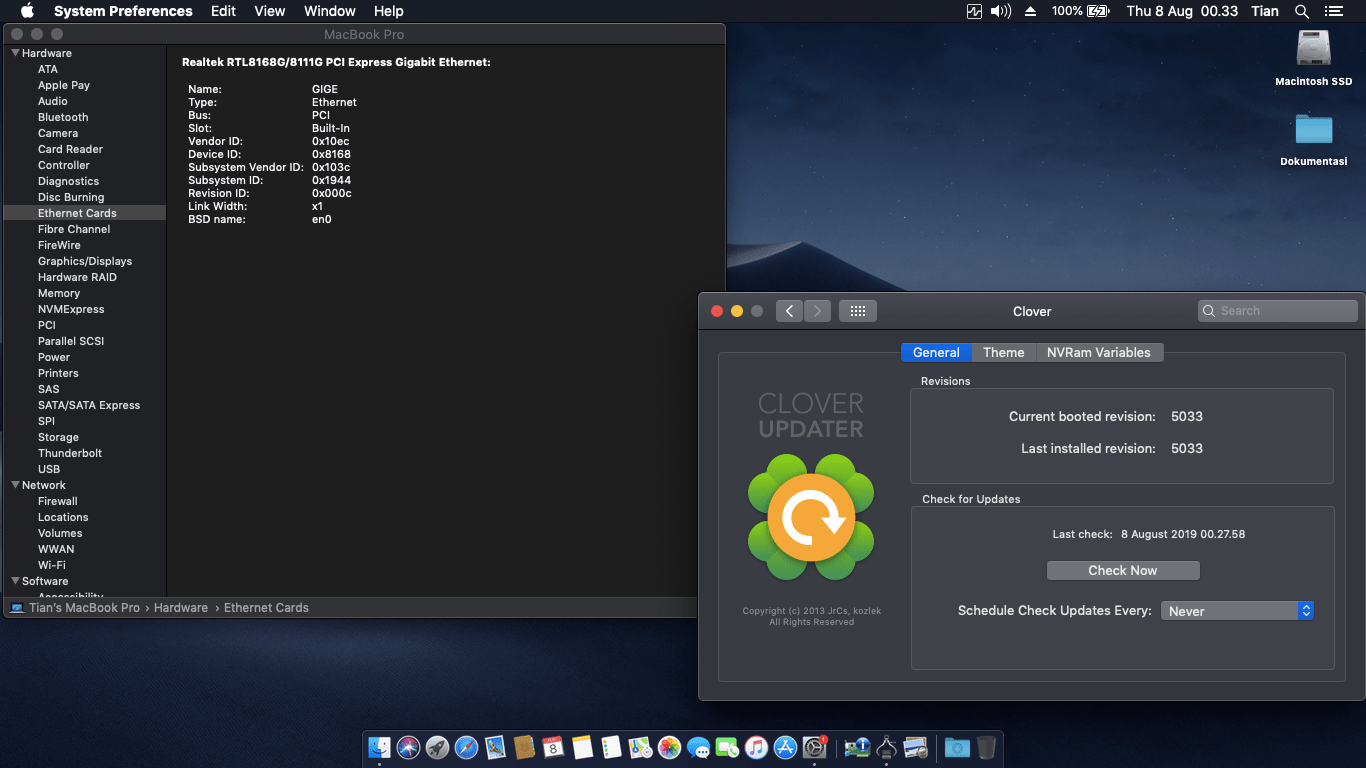Select Thunderbolt in the sidebar
This screenshot has width=1366, height=768.
[85, 453]
